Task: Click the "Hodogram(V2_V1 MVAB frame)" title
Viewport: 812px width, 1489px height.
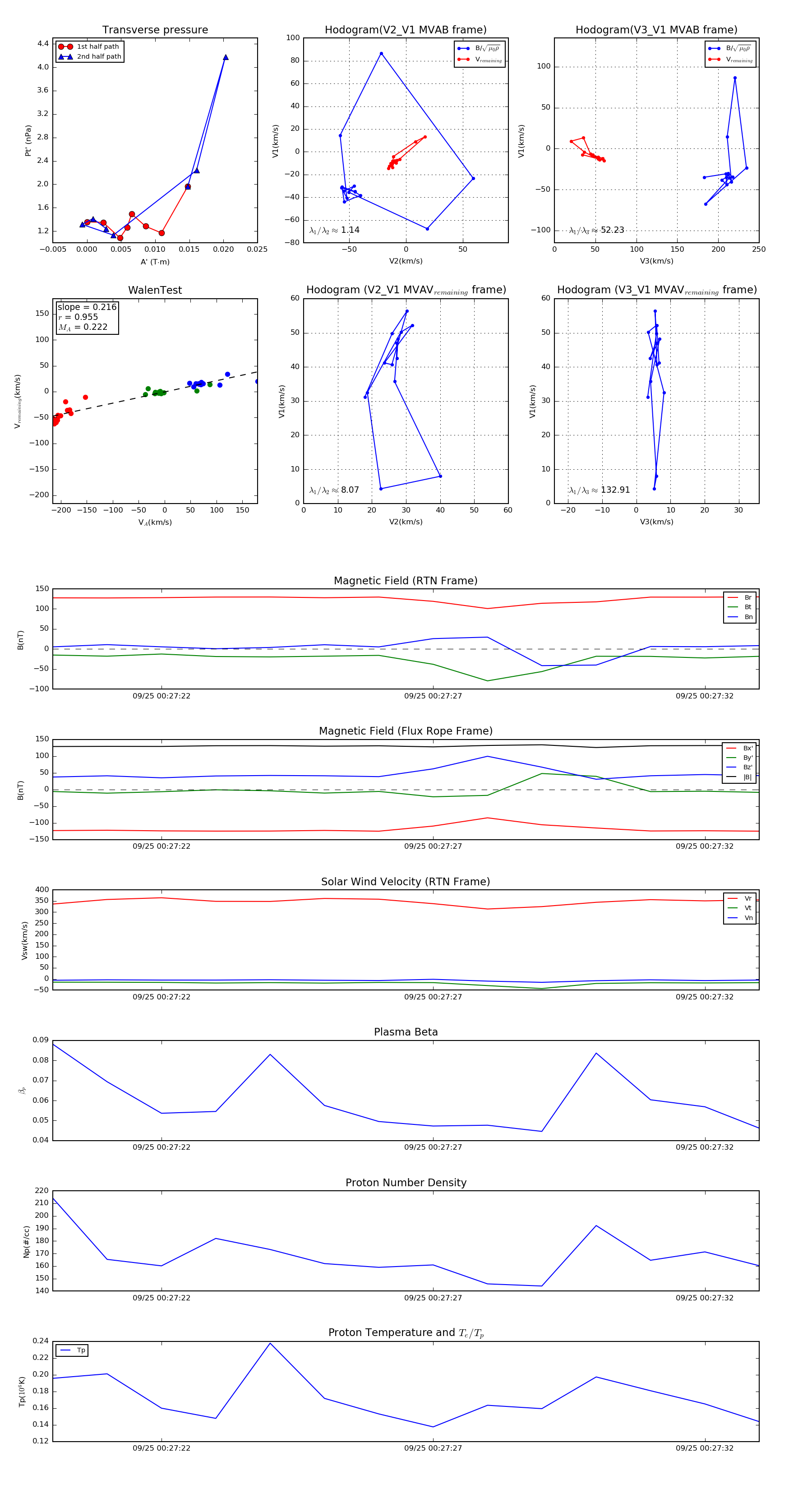Action: 406,30
